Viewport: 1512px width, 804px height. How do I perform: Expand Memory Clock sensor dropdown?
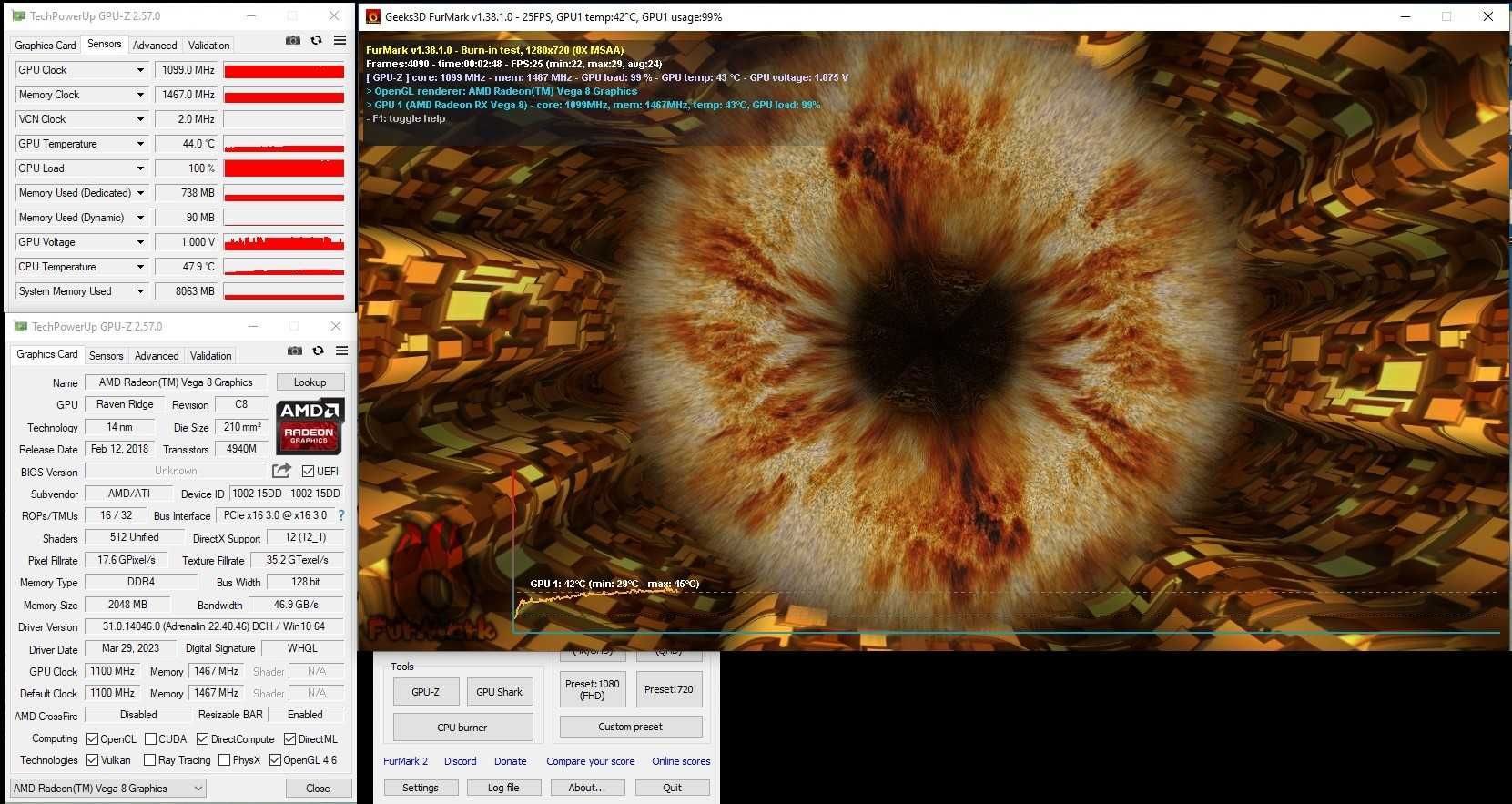[140, 95]
